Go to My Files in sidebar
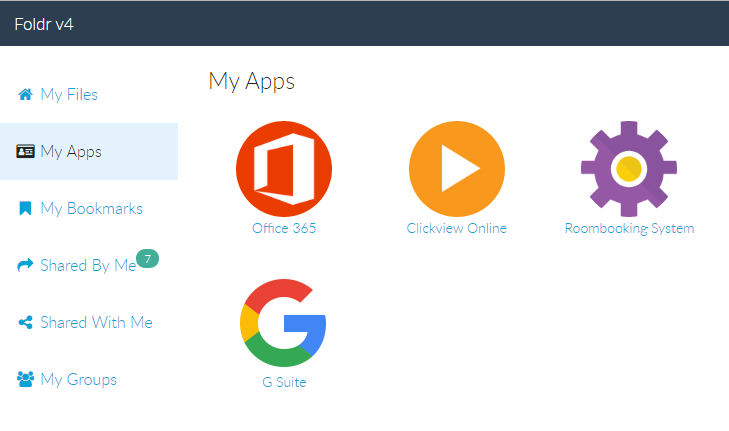729x431 pixels. 89,94
